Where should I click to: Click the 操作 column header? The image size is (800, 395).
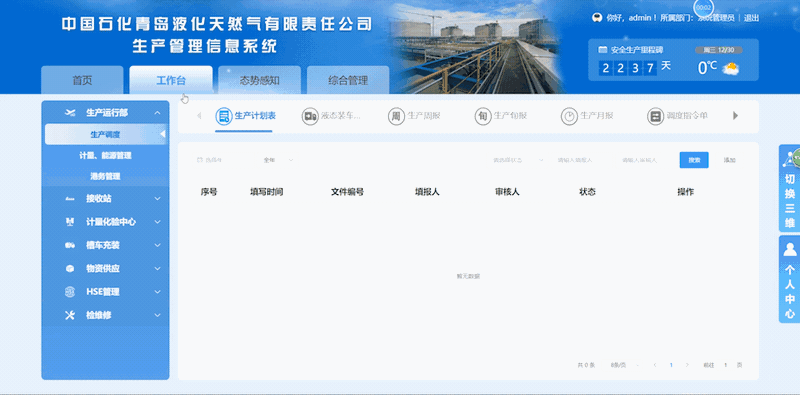685,192
